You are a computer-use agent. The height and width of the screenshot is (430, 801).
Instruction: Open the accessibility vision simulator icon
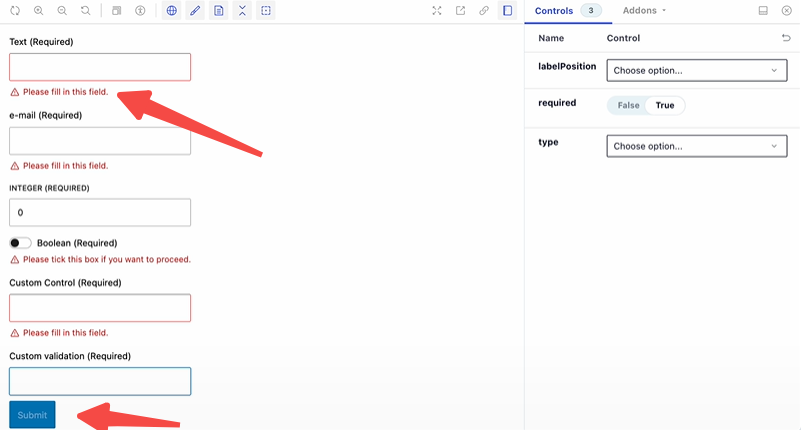coord(140,11)
